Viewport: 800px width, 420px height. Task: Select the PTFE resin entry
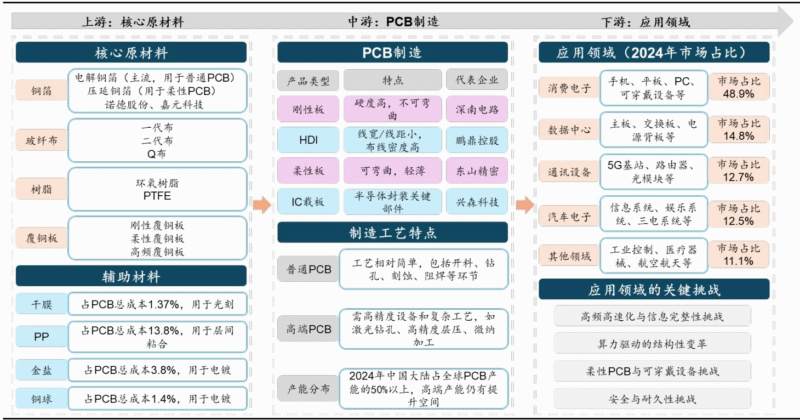tap(157, 197)
